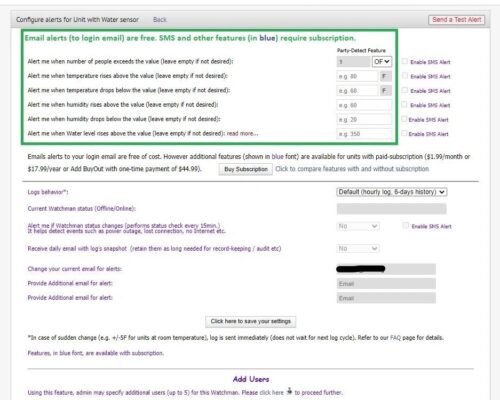The width and height of the screenshot is (500, 400).
Task: Focus the Water level threshold input field
Action: pos(364,134)
